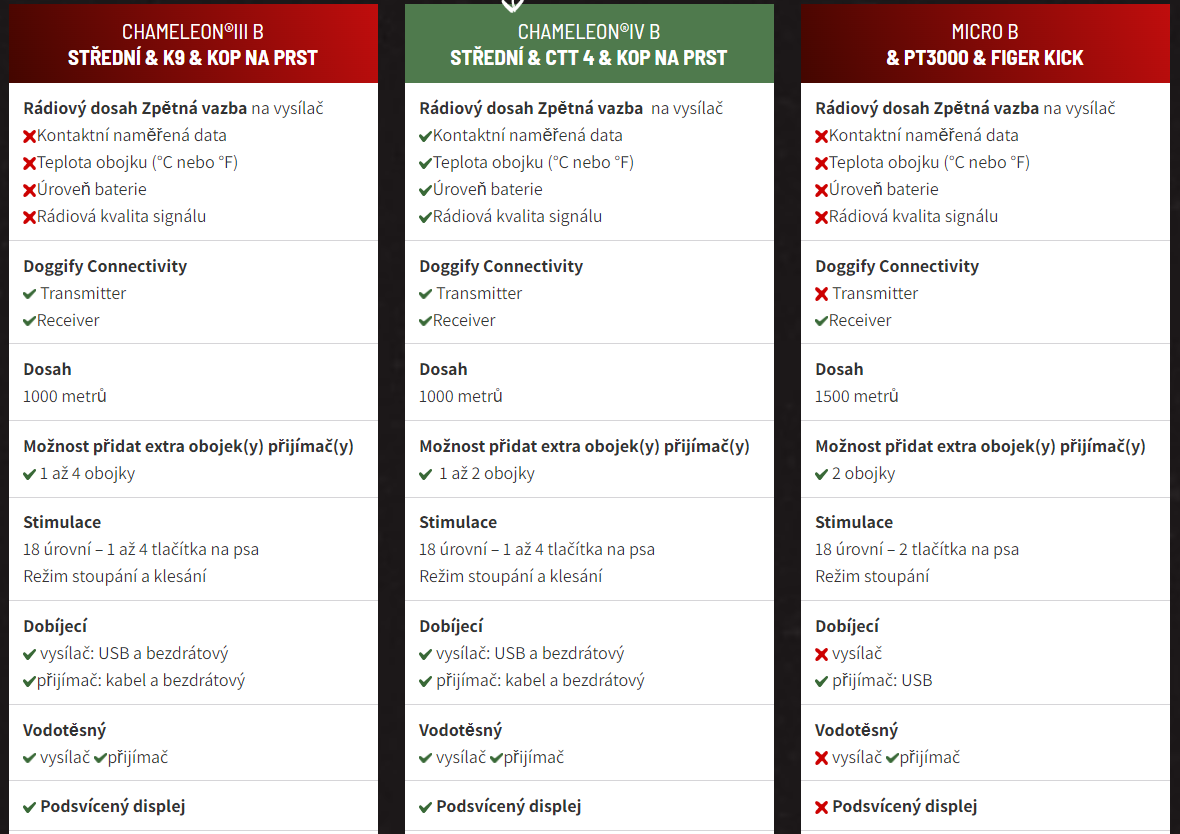Click red X beside Chameleon III Kontaktní naměřená data

tap(29, 136)
